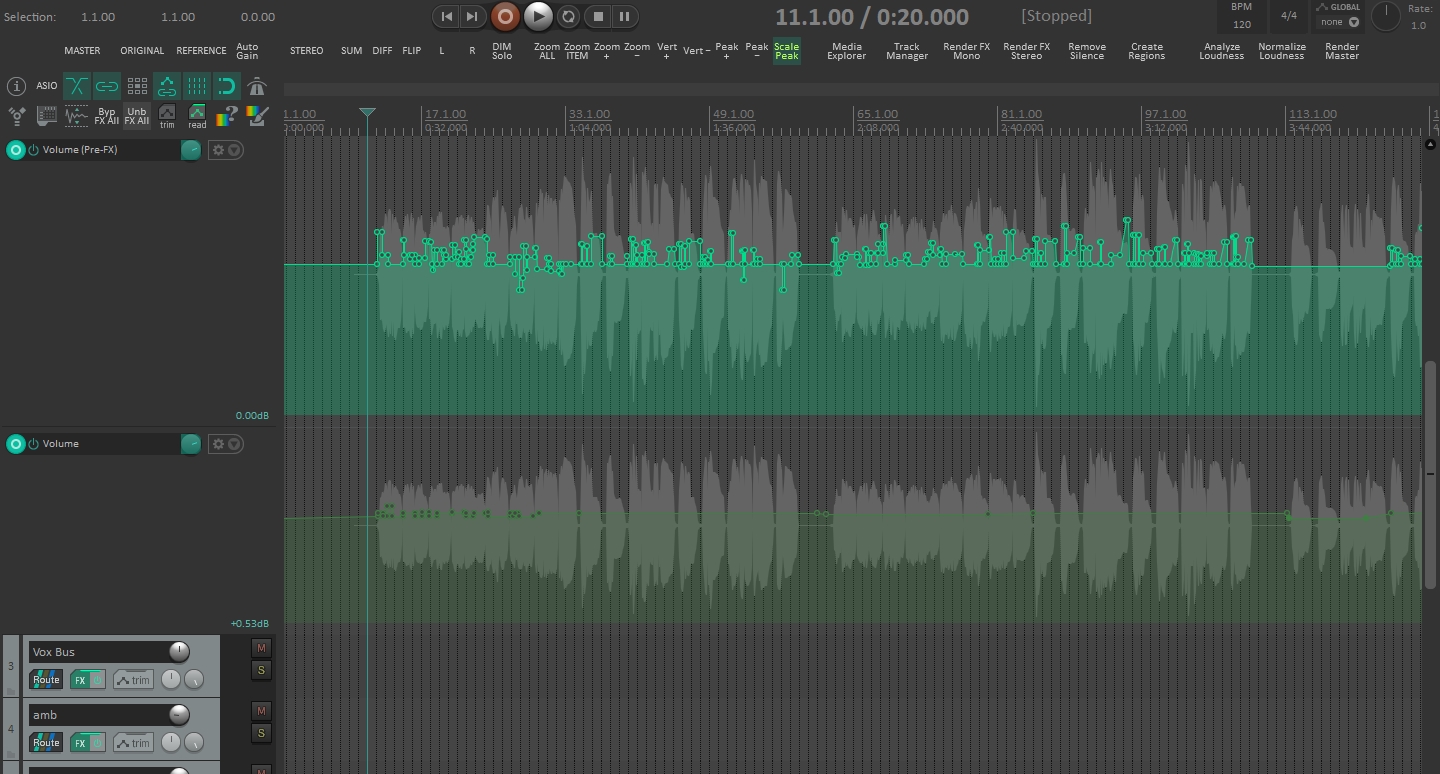Click the playback Rate knob

(1386, 16)
